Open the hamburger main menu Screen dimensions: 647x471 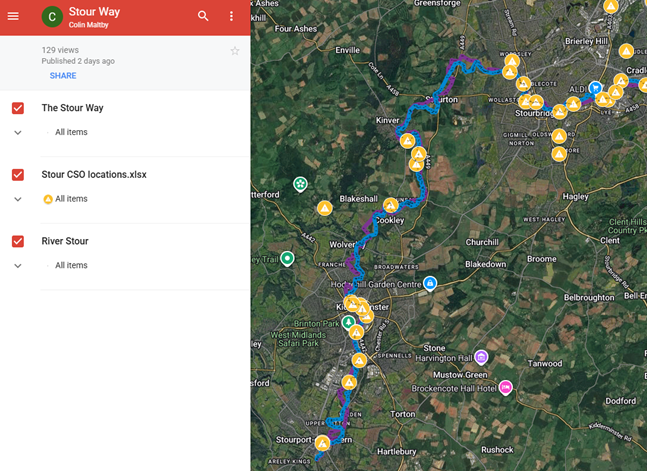click(x=13, y=16)
